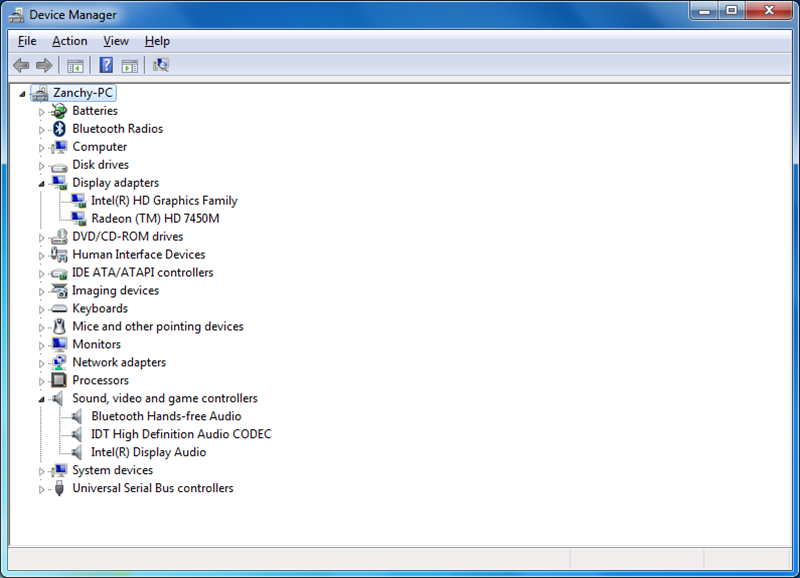The height and width of the screenshot is (578, 800).
Task: Click the Bluetooth Hands-free Audio speaker icon
Action: tap(77, 416)
